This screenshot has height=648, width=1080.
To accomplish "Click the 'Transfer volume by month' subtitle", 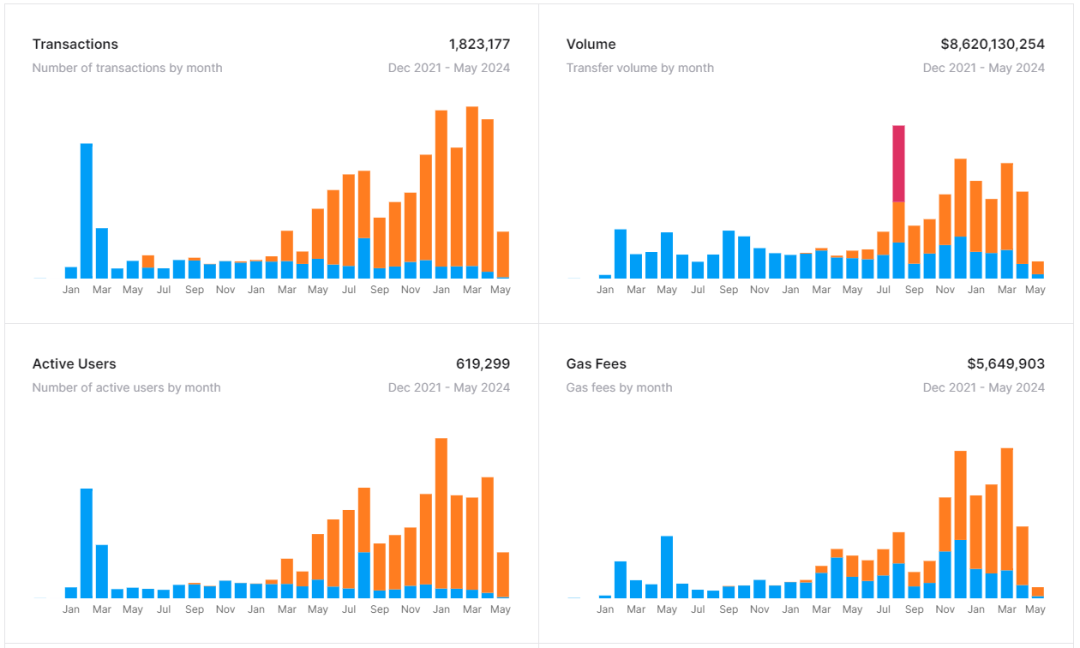I will 640,68.
